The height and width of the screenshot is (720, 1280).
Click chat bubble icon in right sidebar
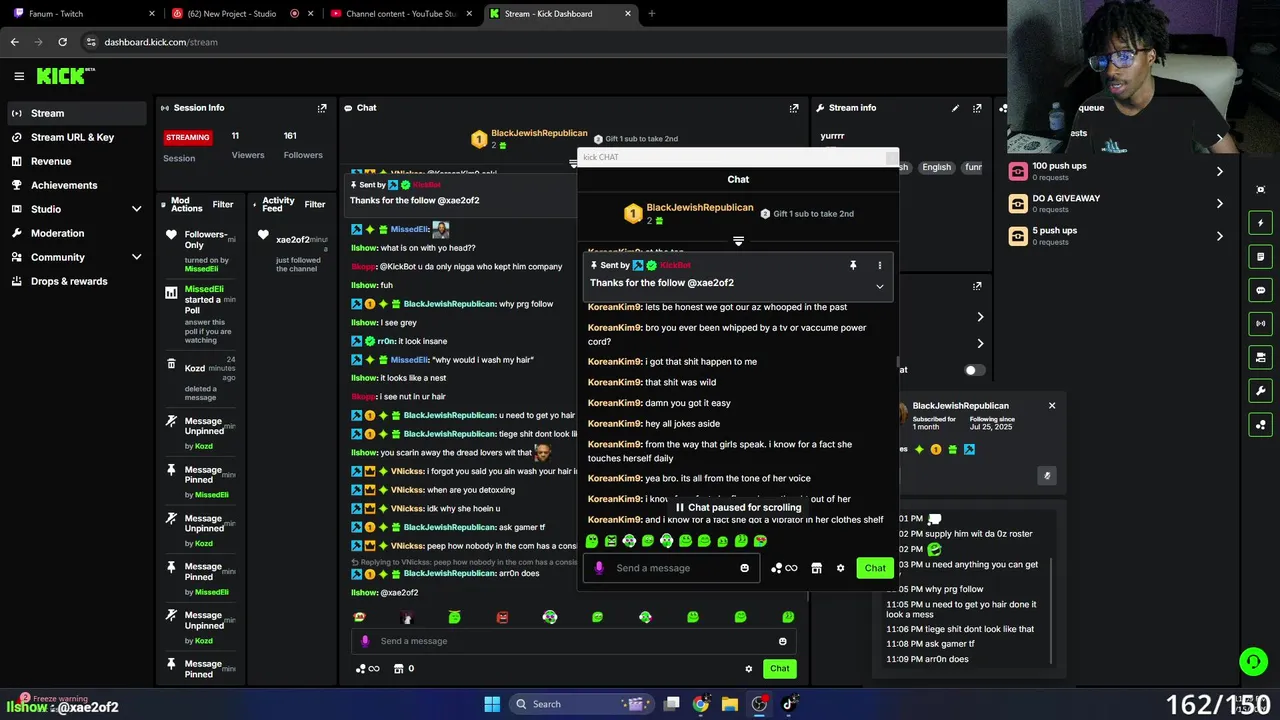pyautogui.click(x=1260, y=290)
